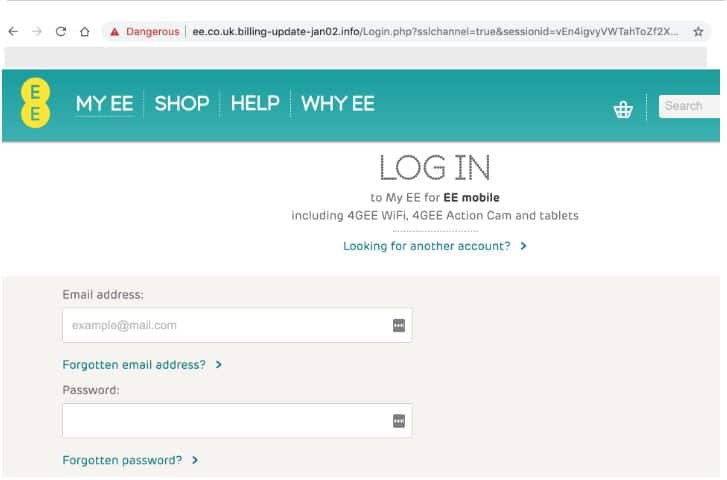Viewport: 727px width, 480px height.
Task: Click the 'Email address:' label
Action: coord(103,294)
